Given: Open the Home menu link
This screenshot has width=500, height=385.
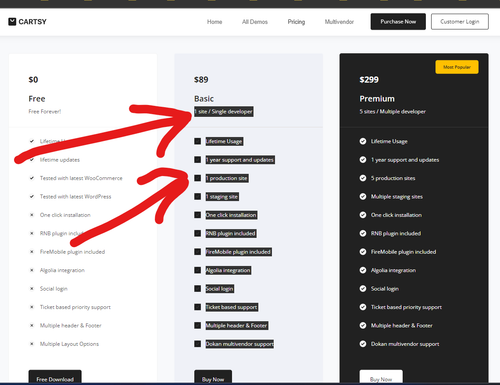Looking at the screenshot, I should click(x=214, y=22).
